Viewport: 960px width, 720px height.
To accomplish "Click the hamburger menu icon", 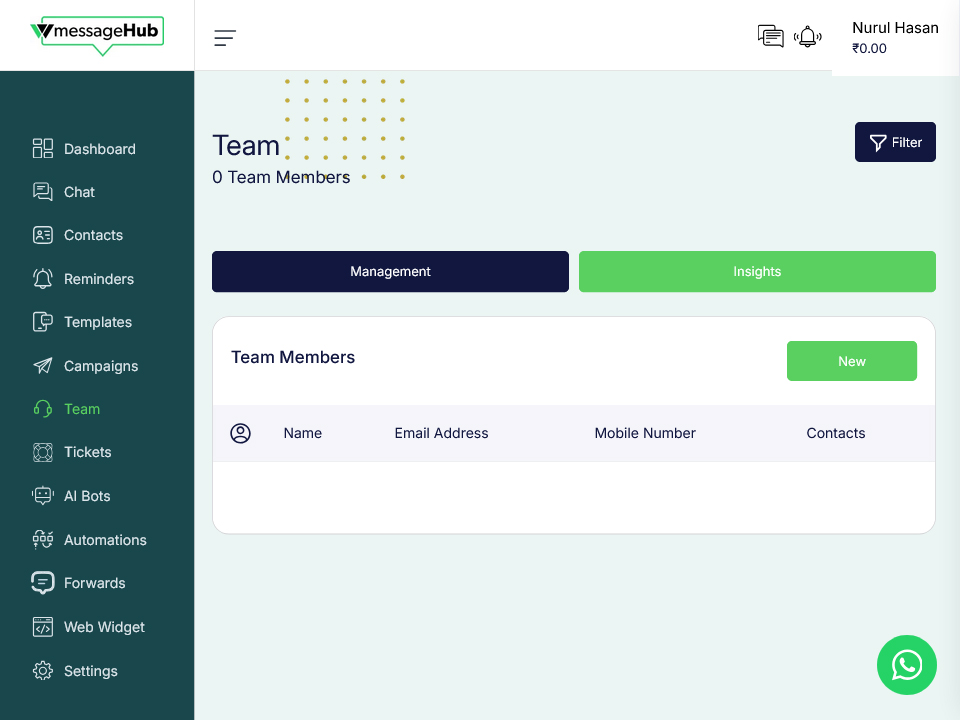I will [225, 38].
